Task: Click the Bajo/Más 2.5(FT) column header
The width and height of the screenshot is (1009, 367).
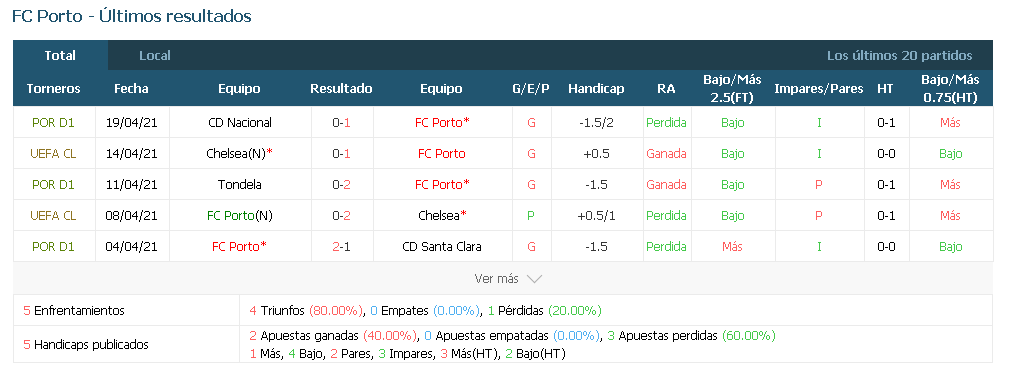Action: coord(732,89)
